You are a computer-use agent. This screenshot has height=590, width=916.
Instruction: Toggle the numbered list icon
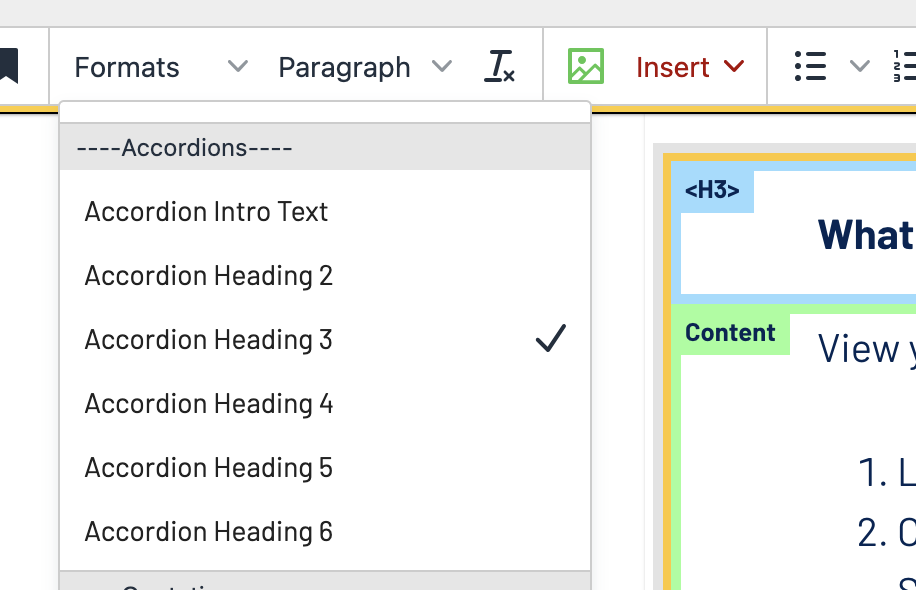903,67
